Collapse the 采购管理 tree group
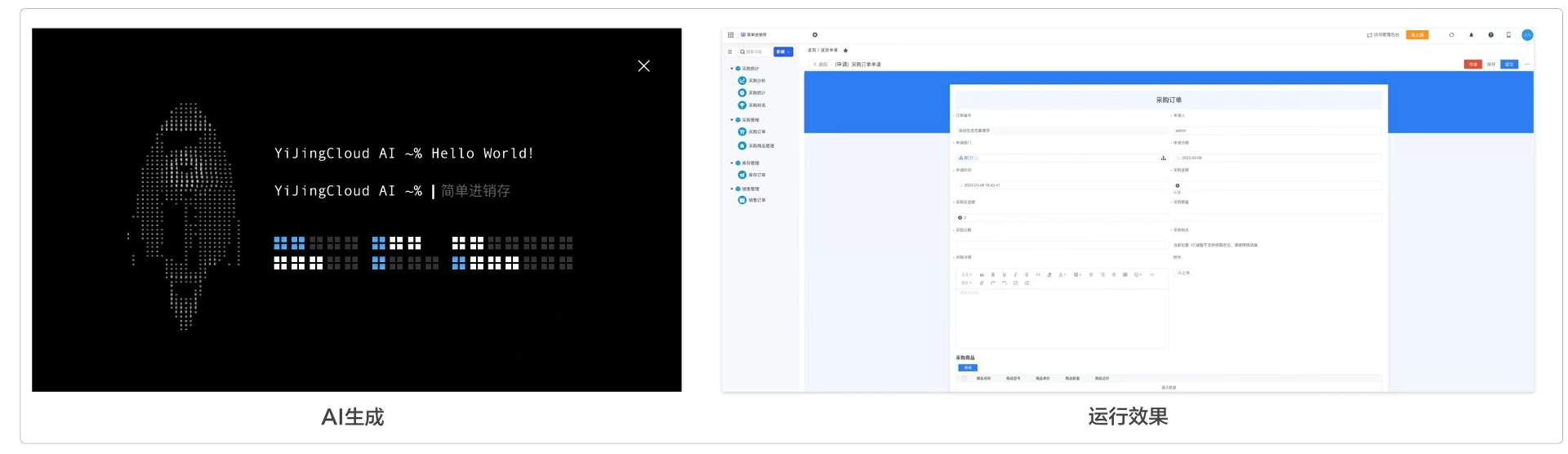The image size is (1568, 454). [732, 120]
